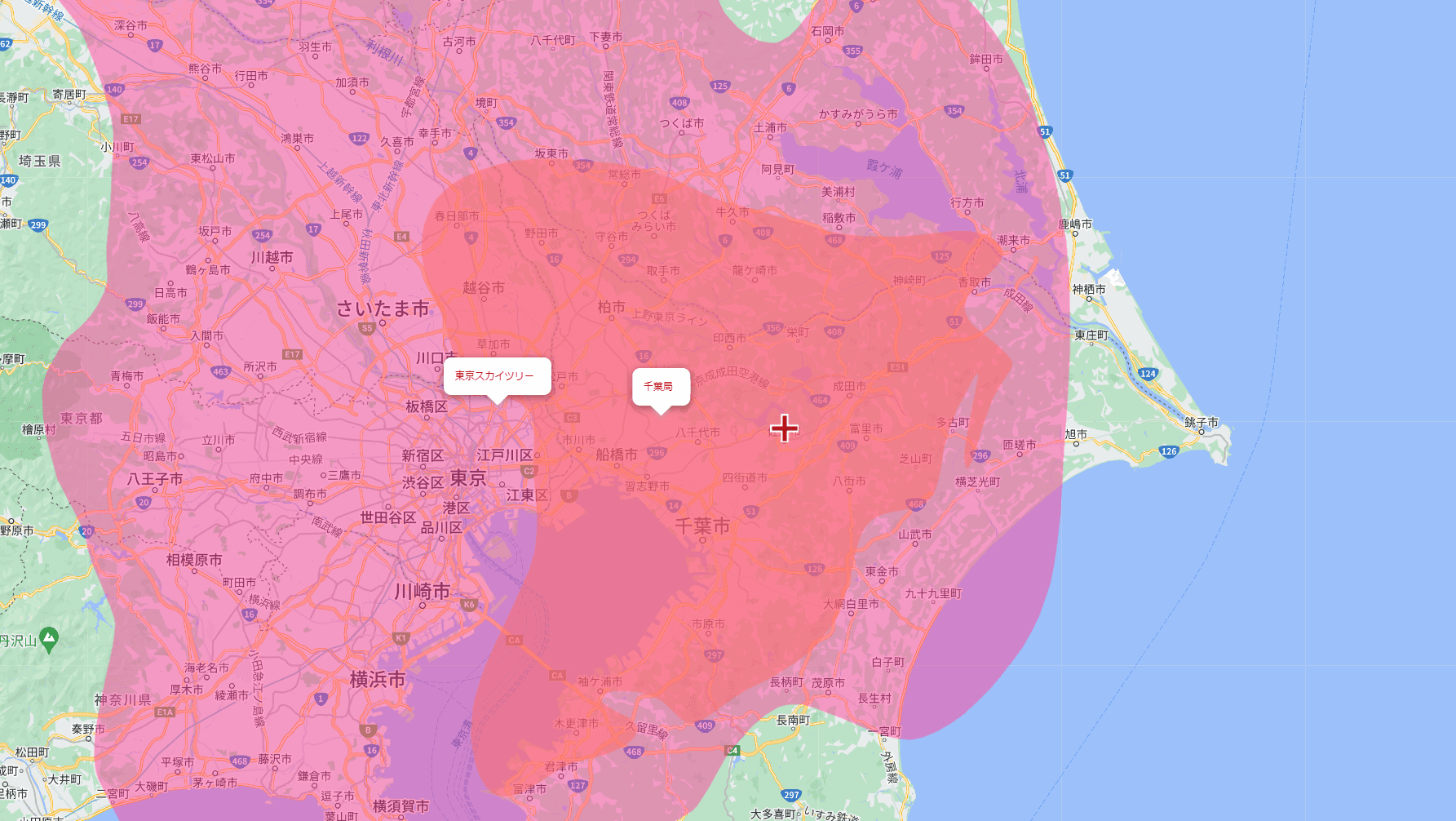Click the E51 expressway shield near 成田市
1456x821 pixels.
pos(897,366)
